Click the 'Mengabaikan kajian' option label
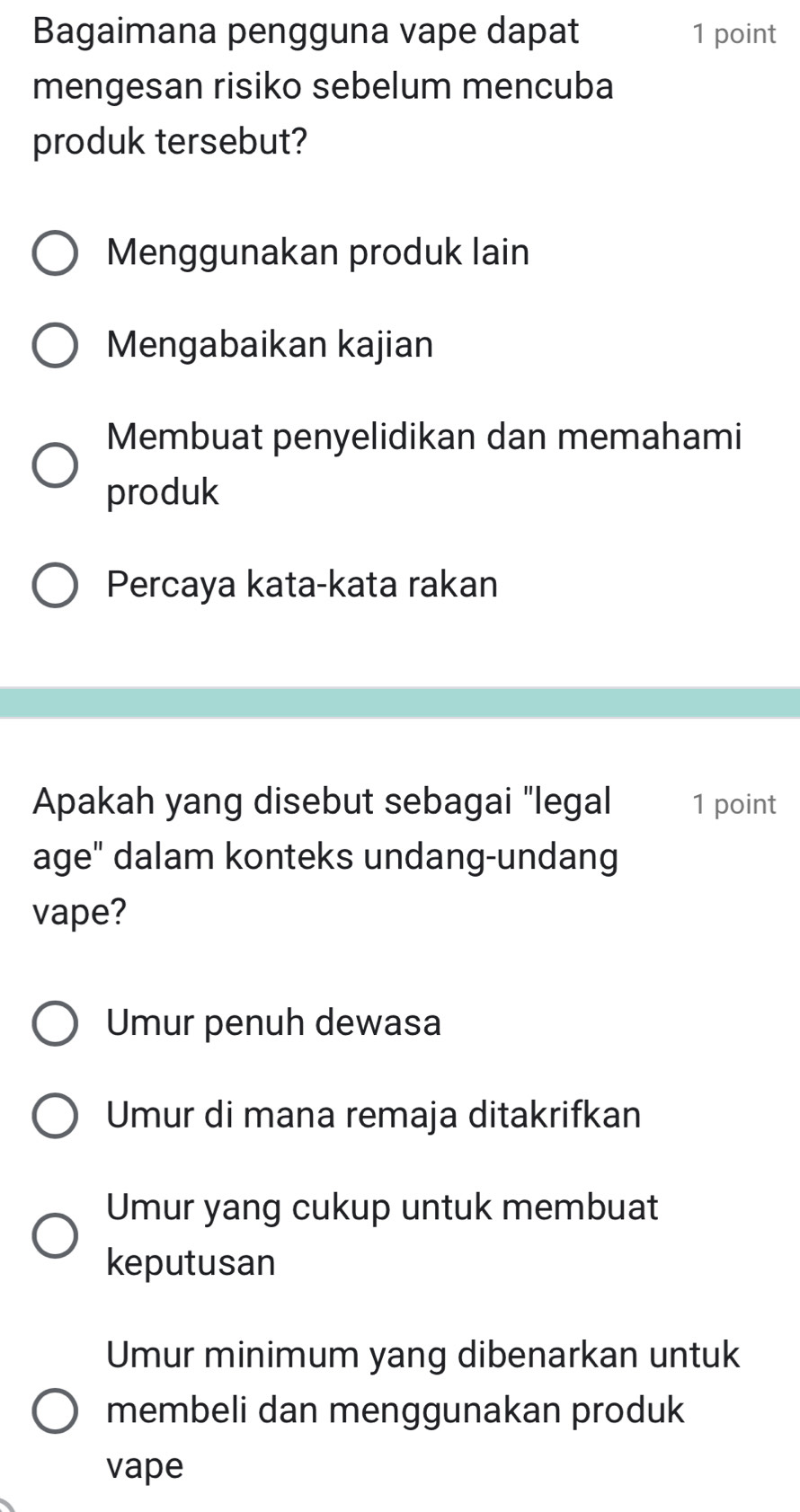800x1512 pixels. (x=270, y=344)
